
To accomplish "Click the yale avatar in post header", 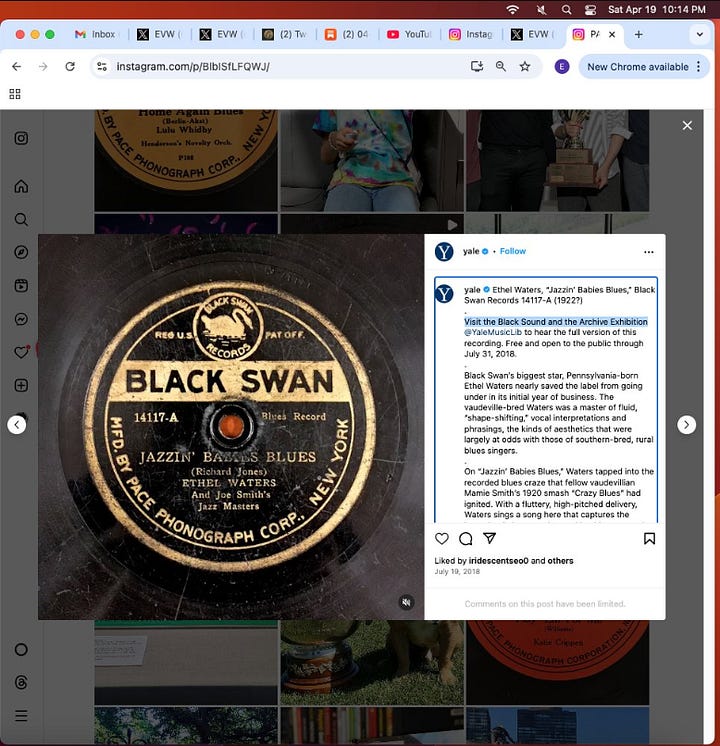I will point(444,251).
